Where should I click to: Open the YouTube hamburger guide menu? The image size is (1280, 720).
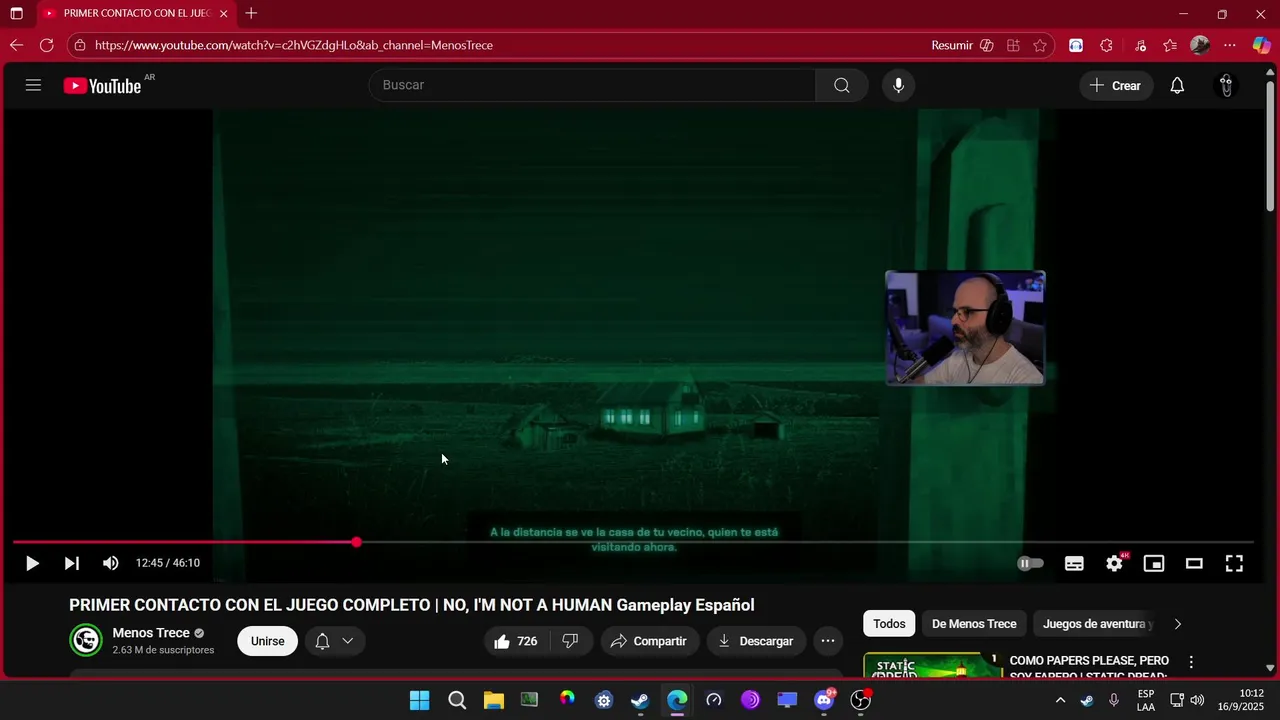[x=33, y=85]
